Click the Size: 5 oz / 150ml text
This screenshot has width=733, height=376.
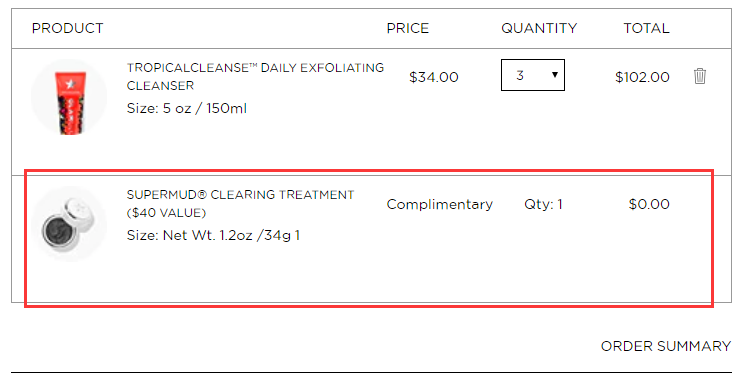click(187, 108)
